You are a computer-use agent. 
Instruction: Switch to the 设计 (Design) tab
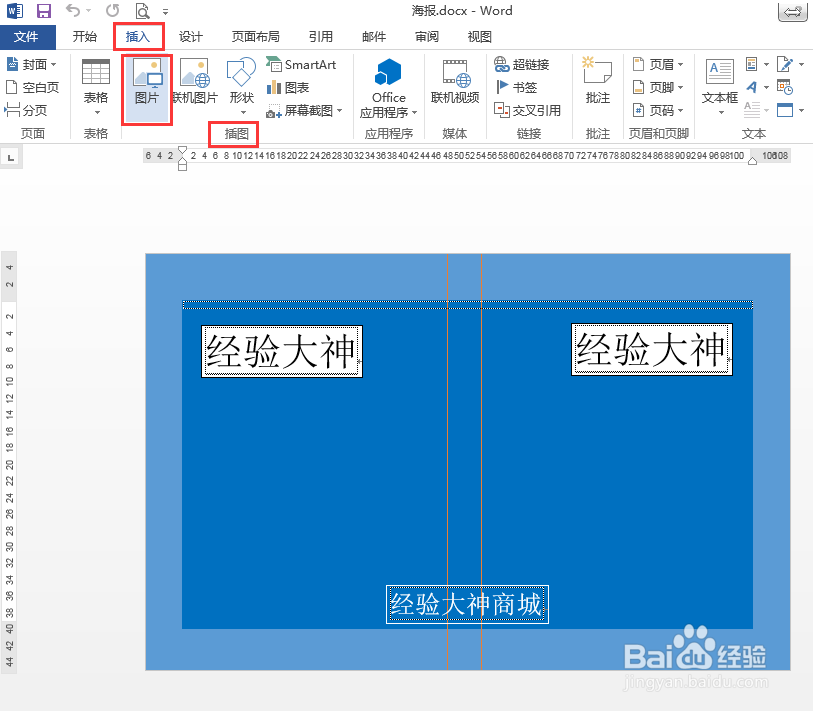pos(190,37)
